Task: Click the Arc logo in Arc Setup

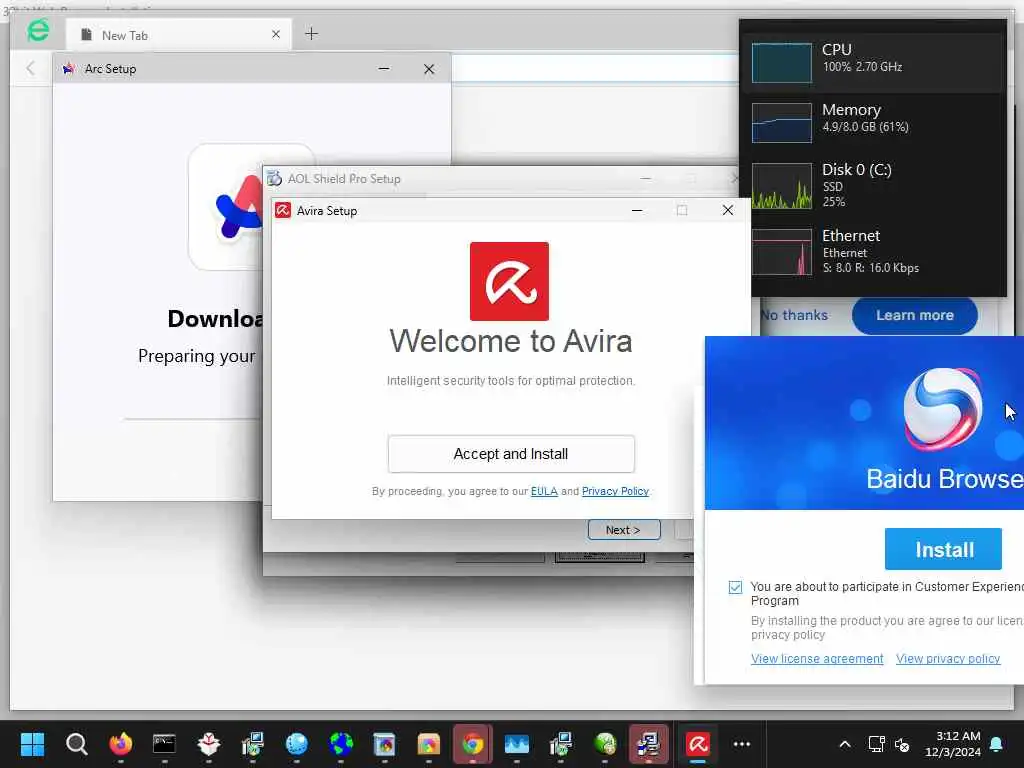Action: [238, 206]
